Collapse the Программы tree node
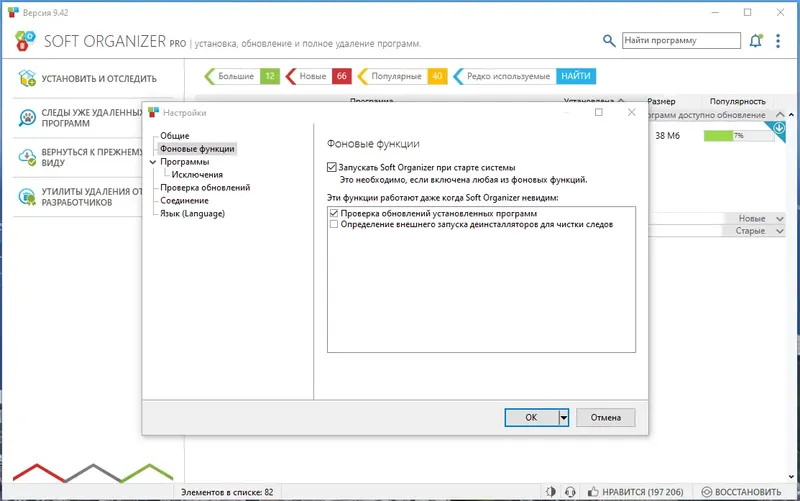 (153, 162)
